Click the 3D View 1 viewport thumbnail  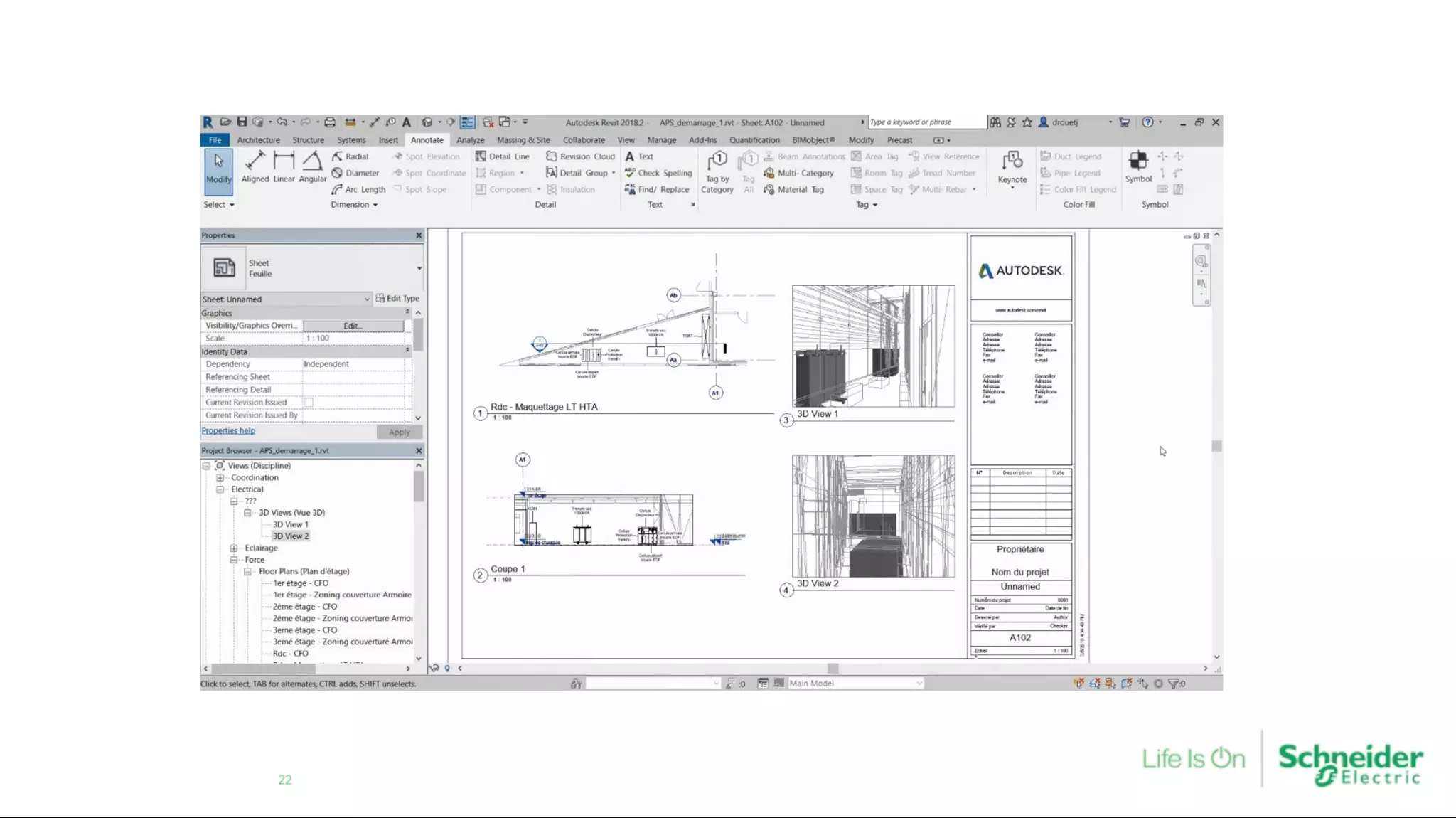click(873, 346)
